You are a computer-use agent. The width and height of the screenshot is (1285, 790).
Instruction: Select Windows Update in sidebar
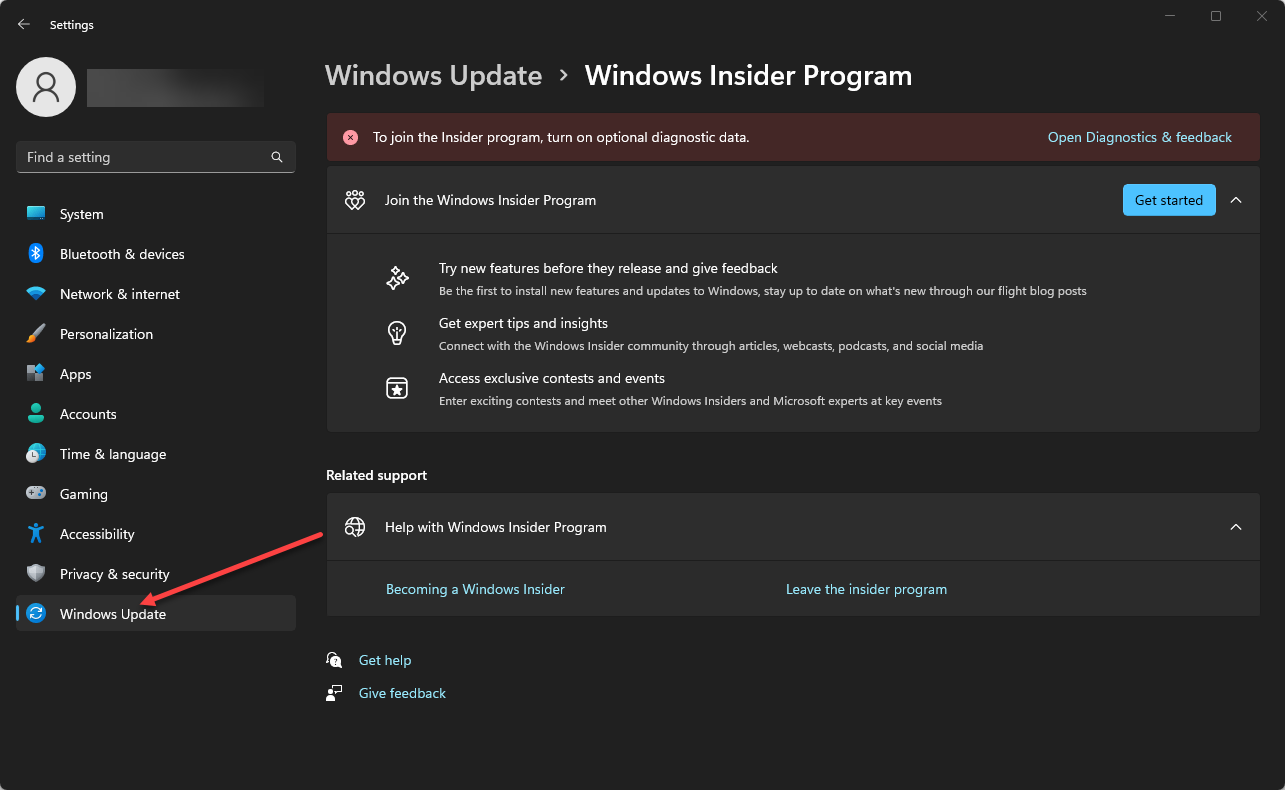[156, 614]
